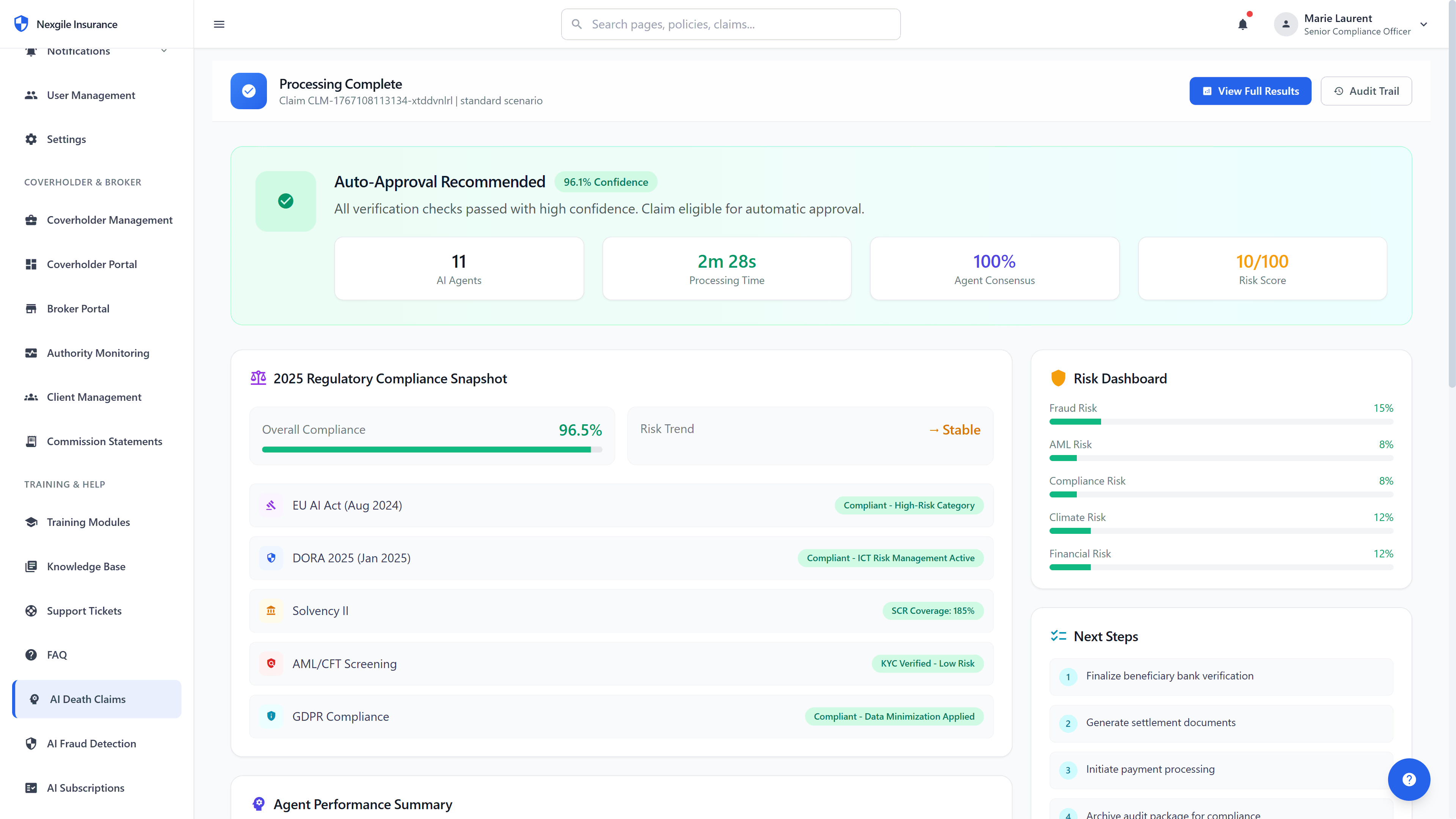
Task: Click the Nexgile Insurance shield logo
Action: pos(21,23)
